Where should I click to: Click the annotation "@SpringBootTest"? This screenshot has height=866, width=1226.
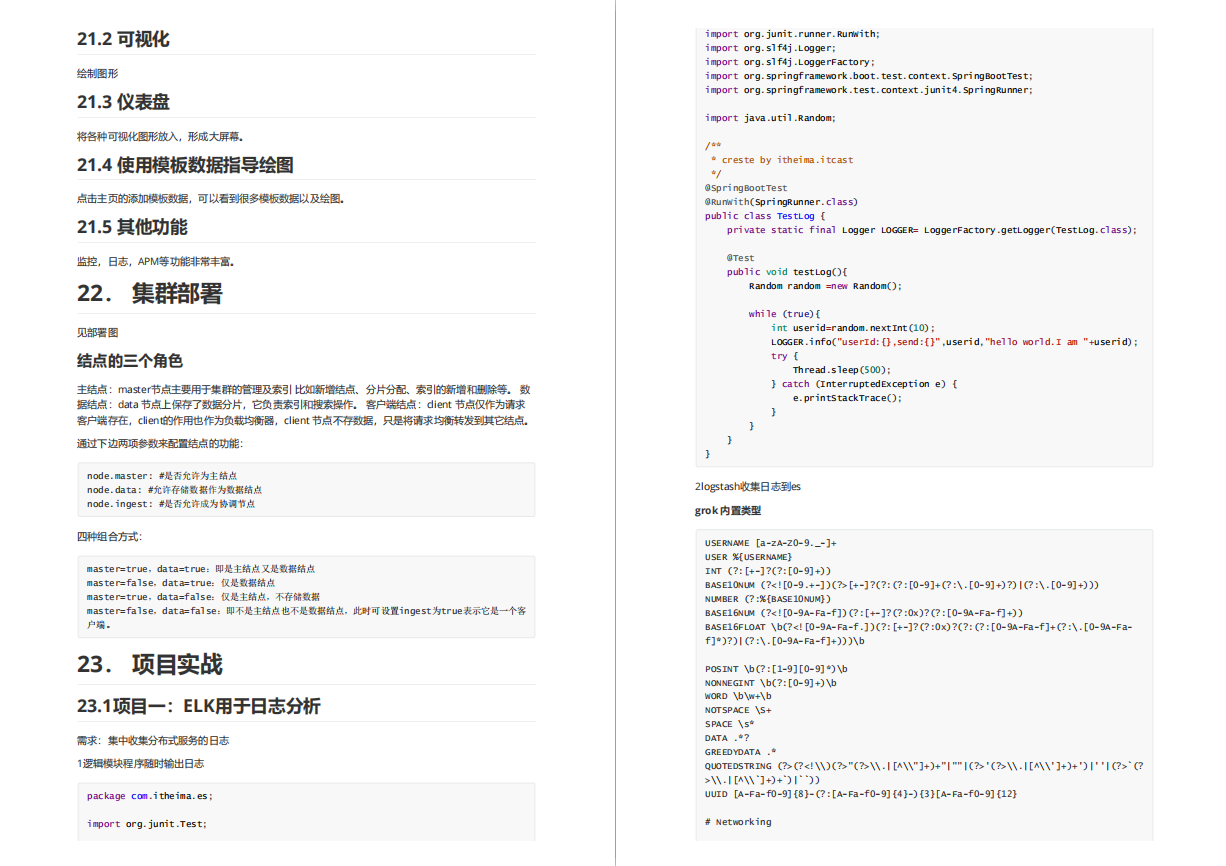[x=746, y=188]
